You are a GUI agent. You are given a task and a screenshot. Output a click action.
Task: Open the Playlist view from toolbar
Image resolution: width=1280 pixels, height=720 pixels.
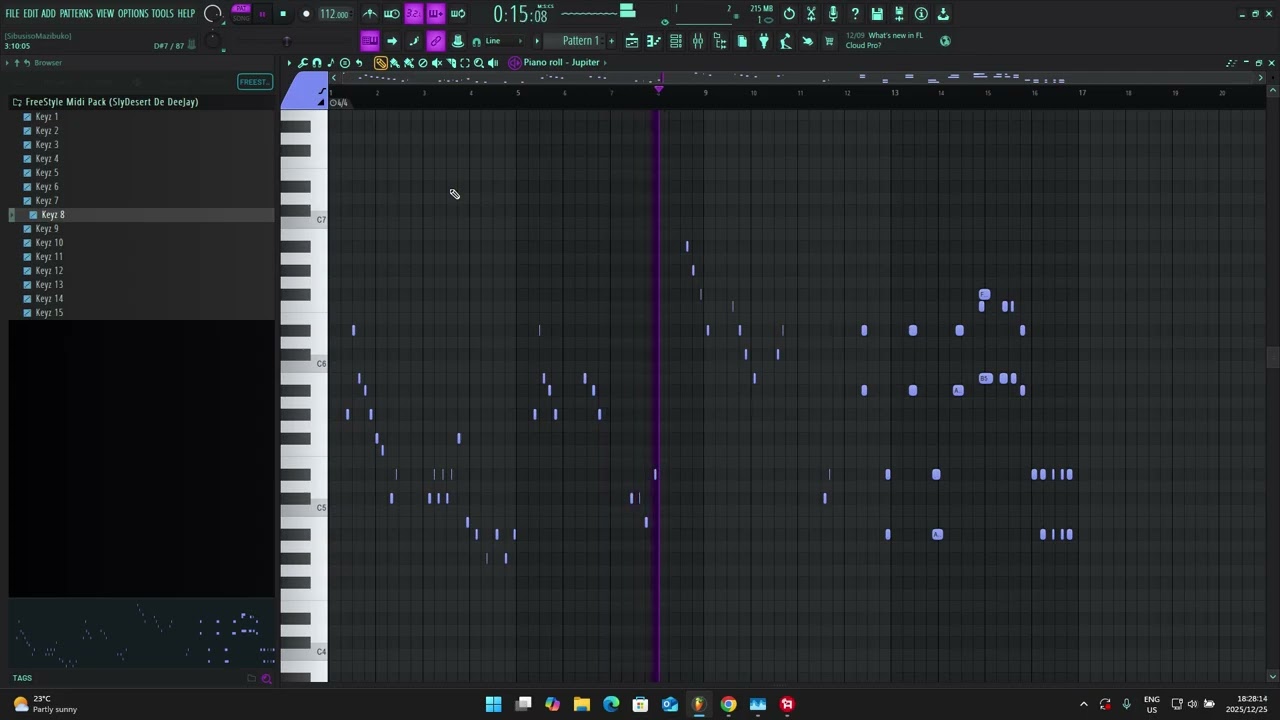tap(632, 41)
